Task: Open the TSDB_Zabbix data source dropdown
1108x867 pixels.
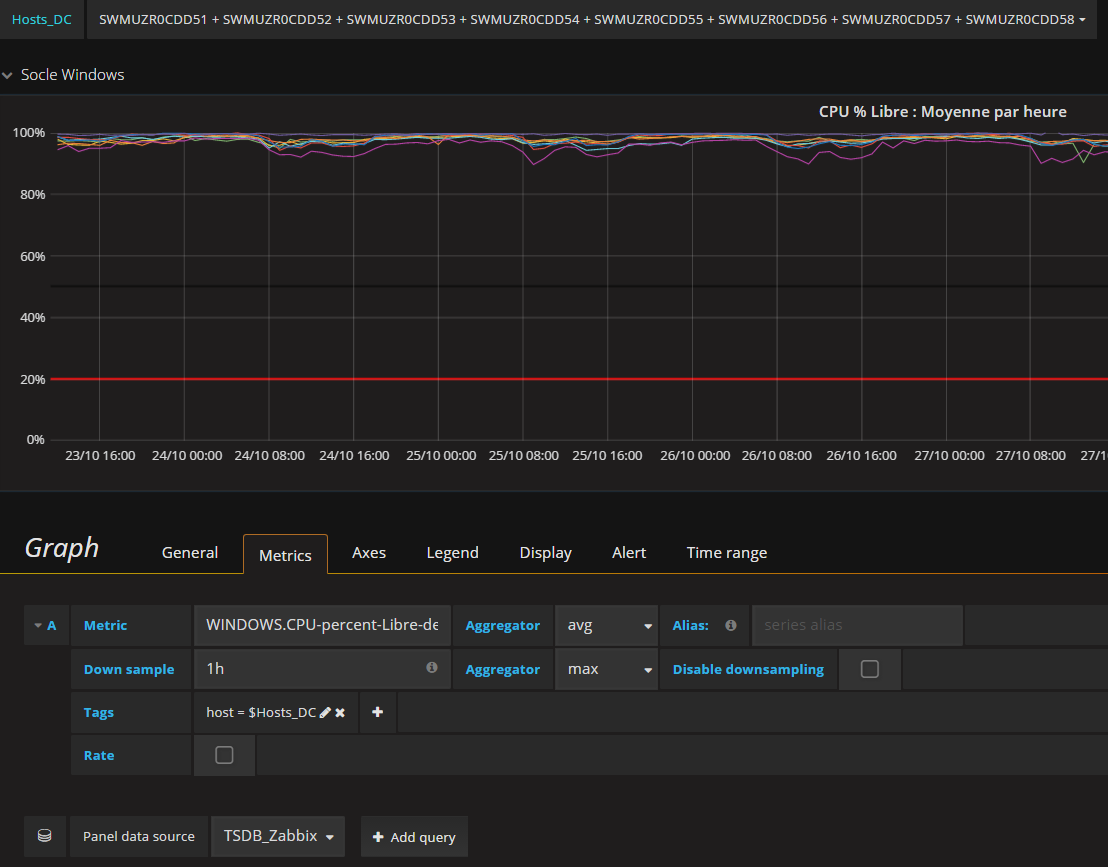Action: [x=278, y=836]
